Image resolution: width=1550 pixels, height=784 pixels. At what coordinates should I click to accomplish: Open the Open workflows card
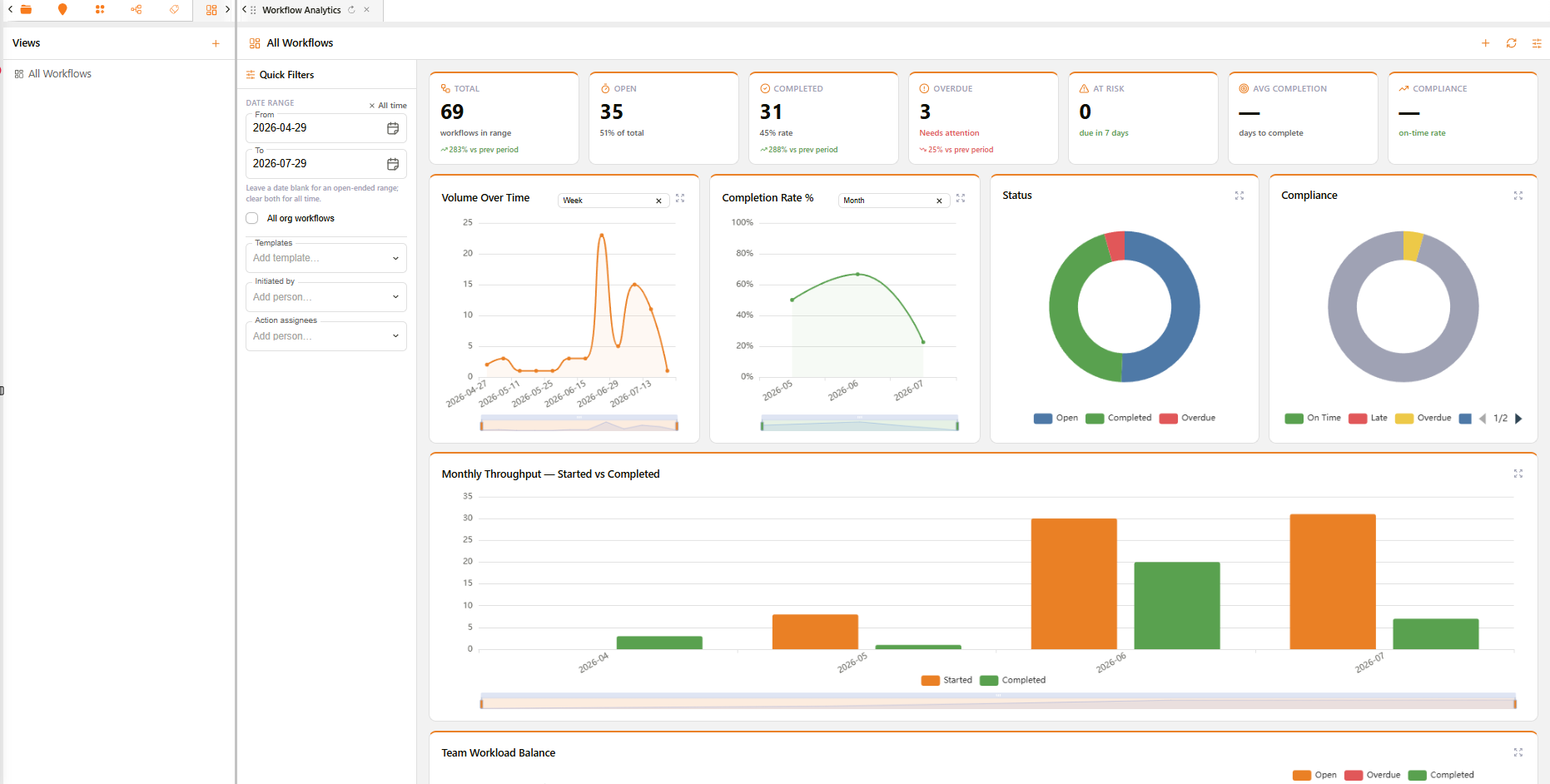[x=663, y=118]
